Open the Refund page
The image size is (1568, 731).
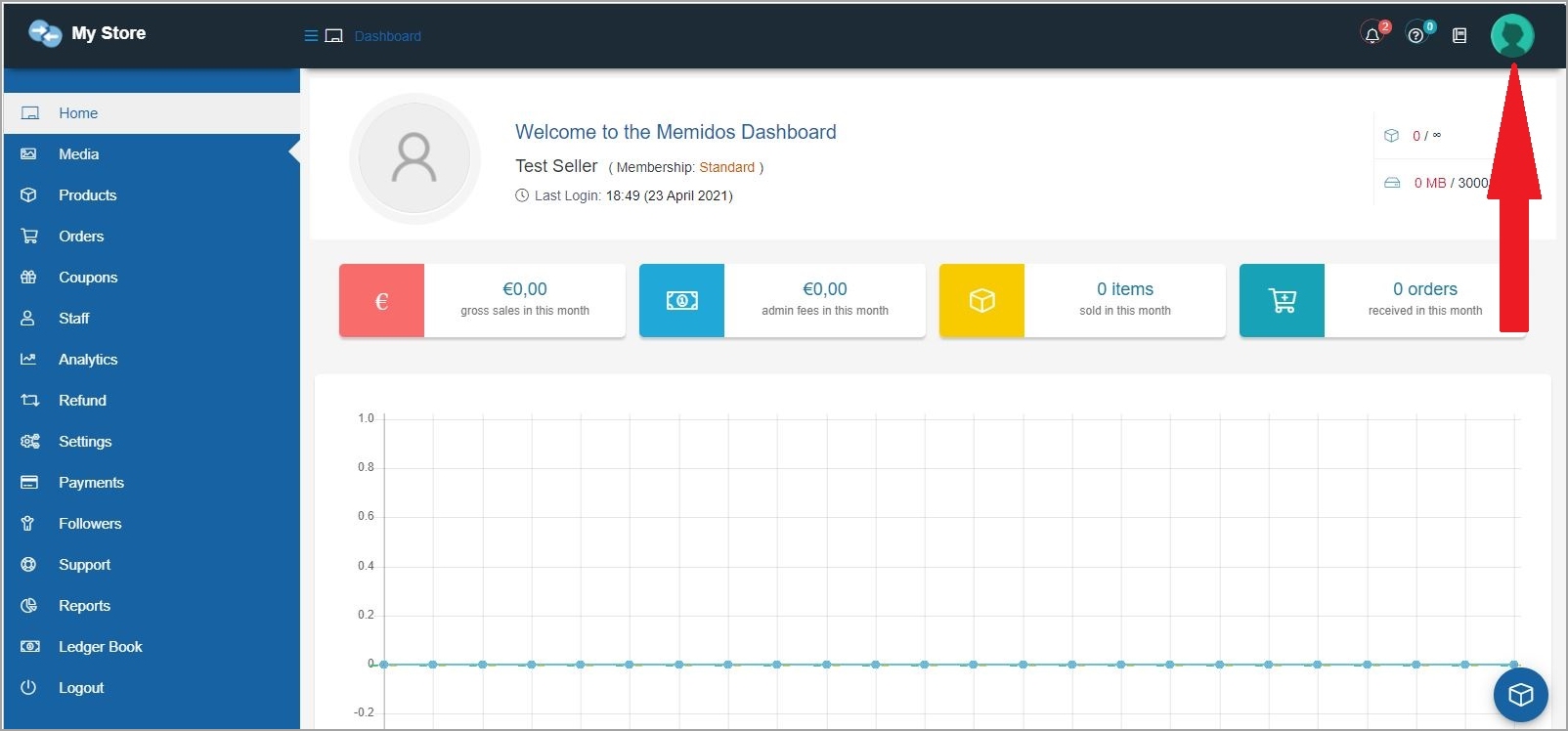pos(152,401)
